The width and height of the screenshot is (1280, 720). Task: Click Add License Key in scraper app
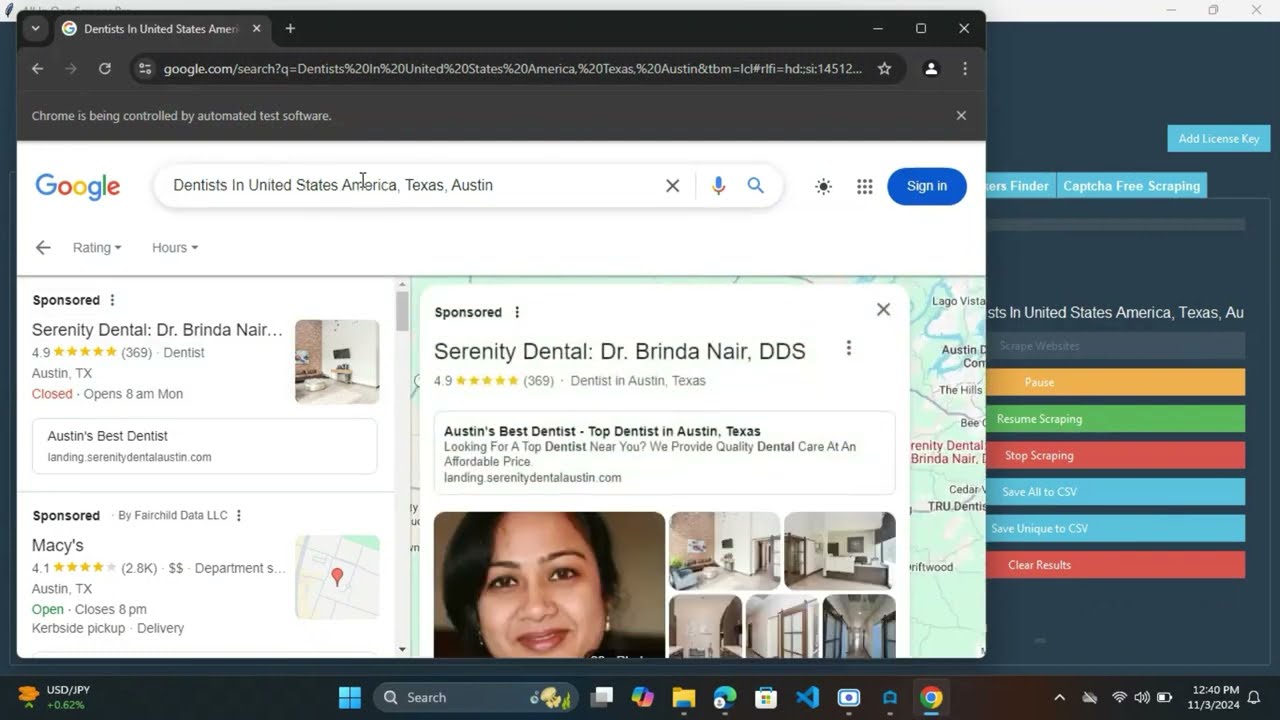1218,139
